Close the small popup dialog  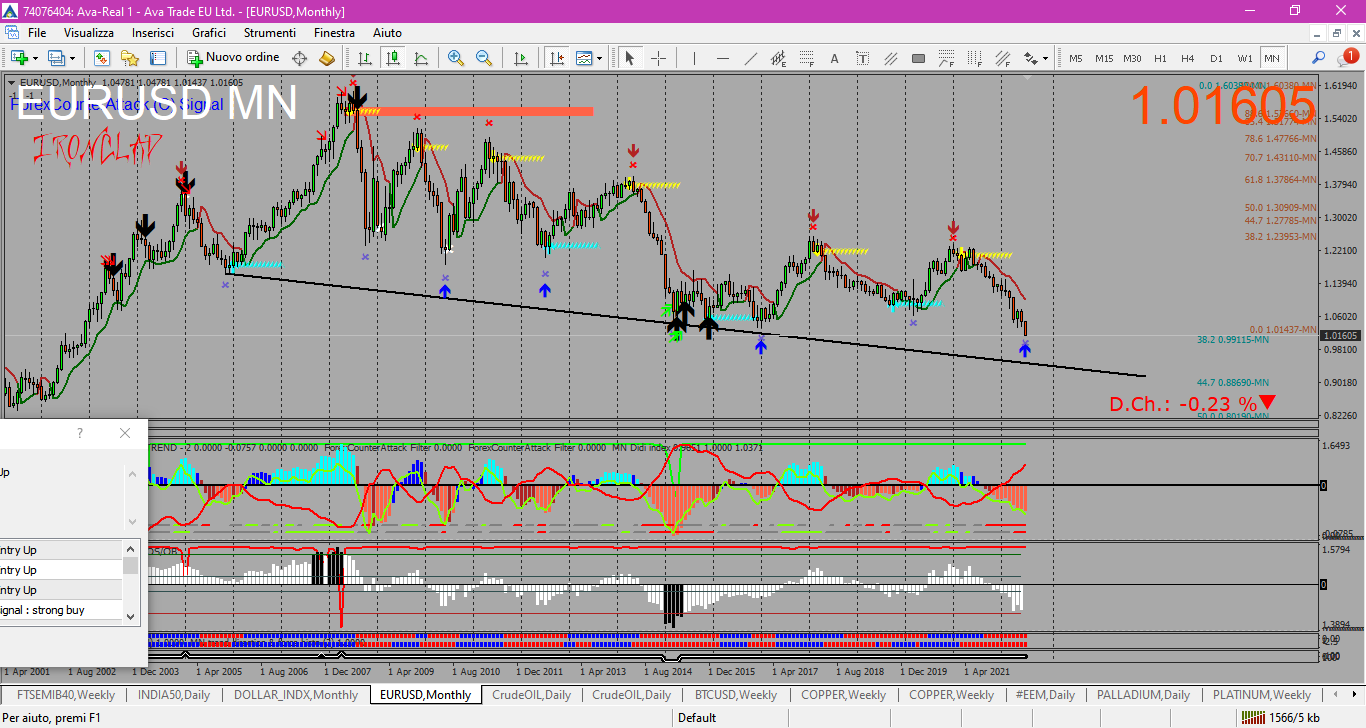[x=125, y=433]
